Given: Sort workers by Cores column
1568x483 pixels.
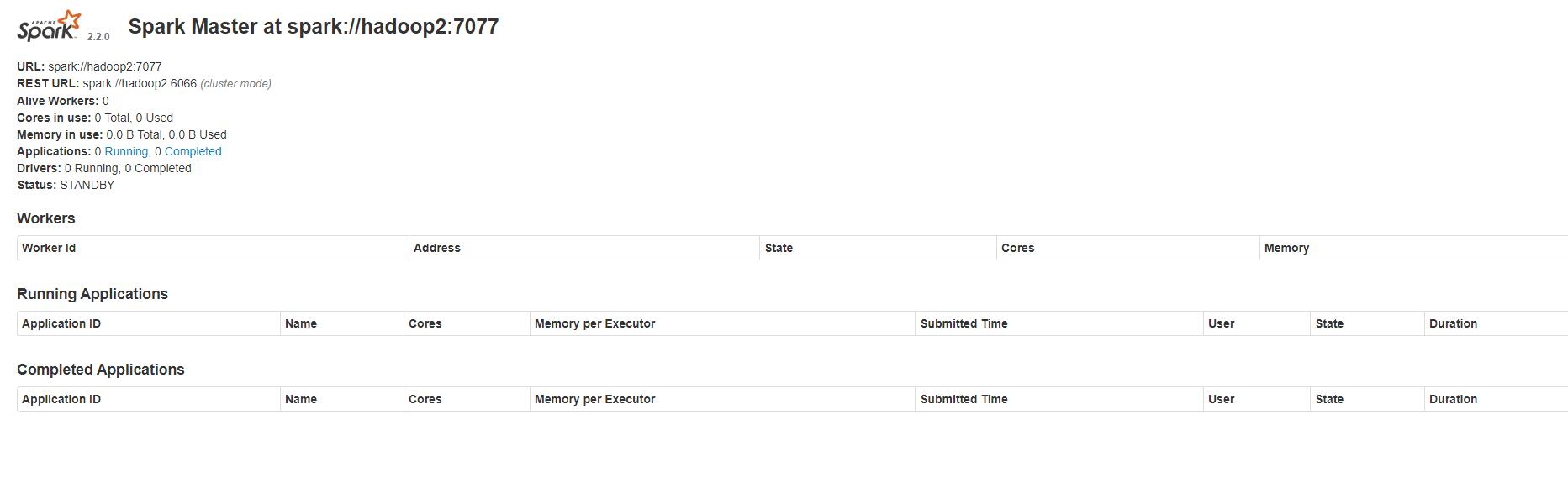Looking at the screenshot, I should coord(1017,248).
